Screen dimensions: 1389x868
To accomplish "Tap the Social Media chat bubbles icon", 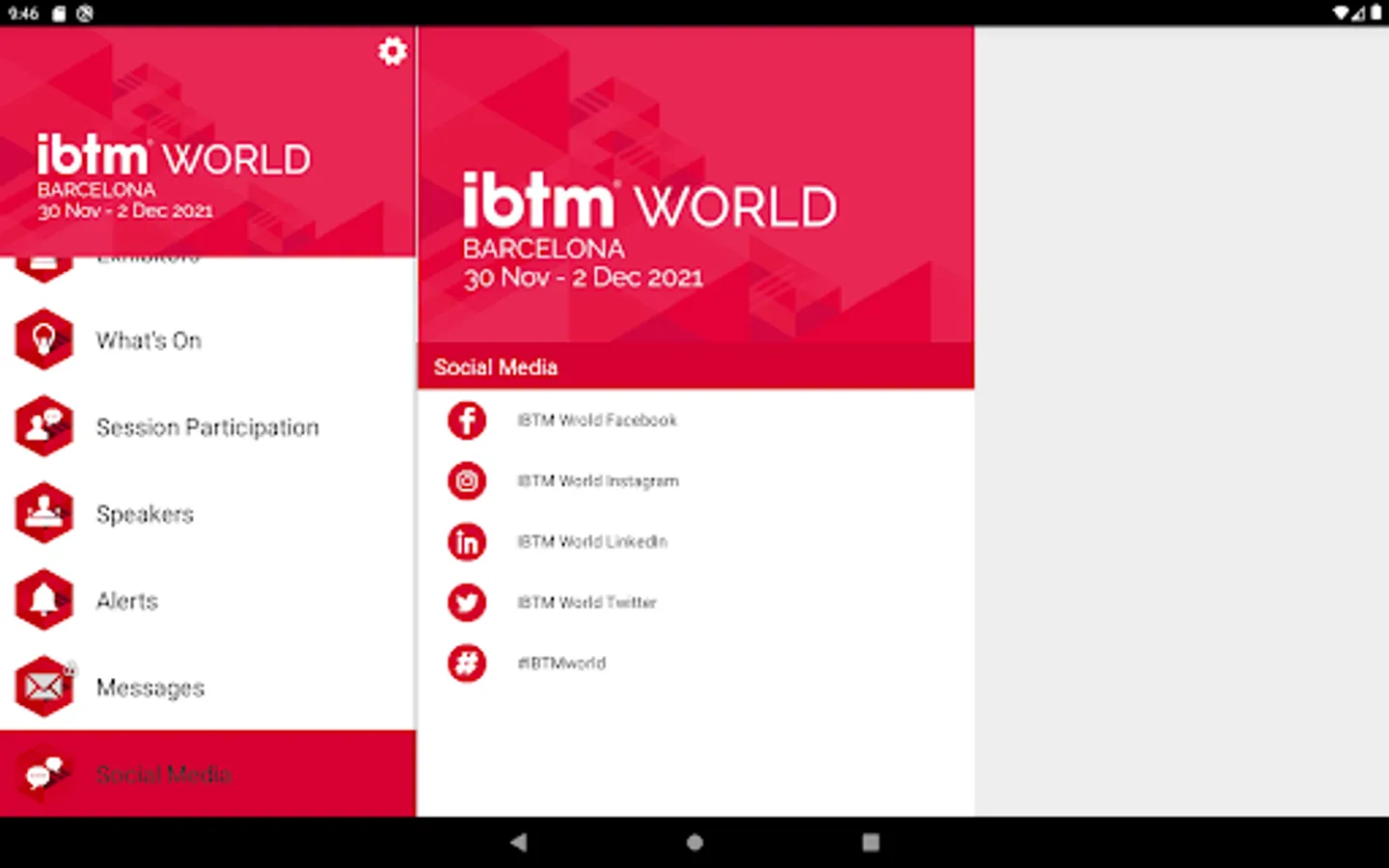I will click(x=44, y=773).
